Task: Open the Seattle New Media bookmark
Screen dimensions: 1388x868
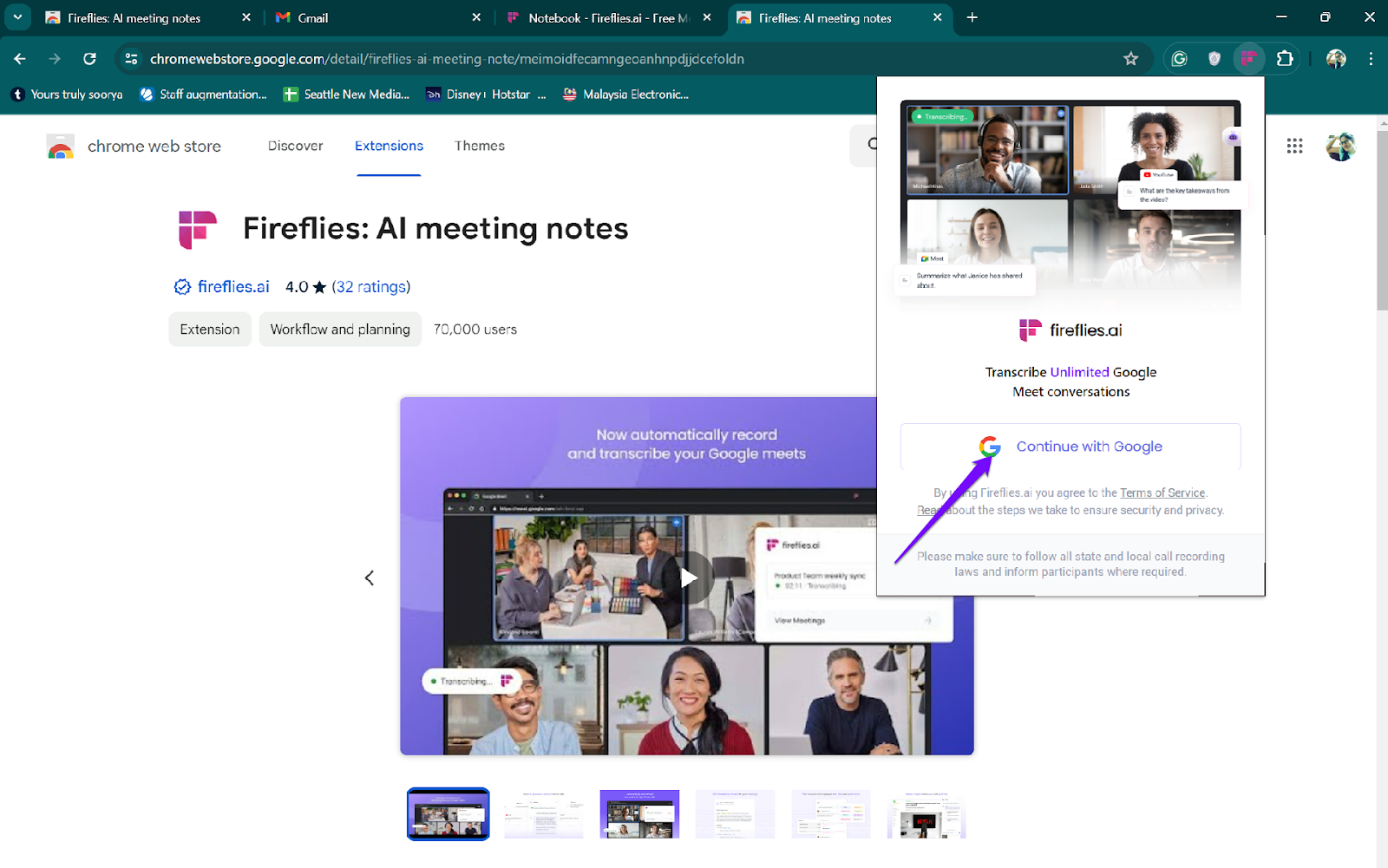Action: click(x=346, y=95)
